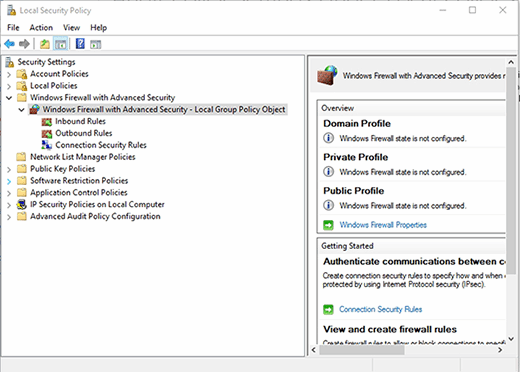Open the View menu
The width and height of the screenshot is (520, 372).
click(71, 28)
